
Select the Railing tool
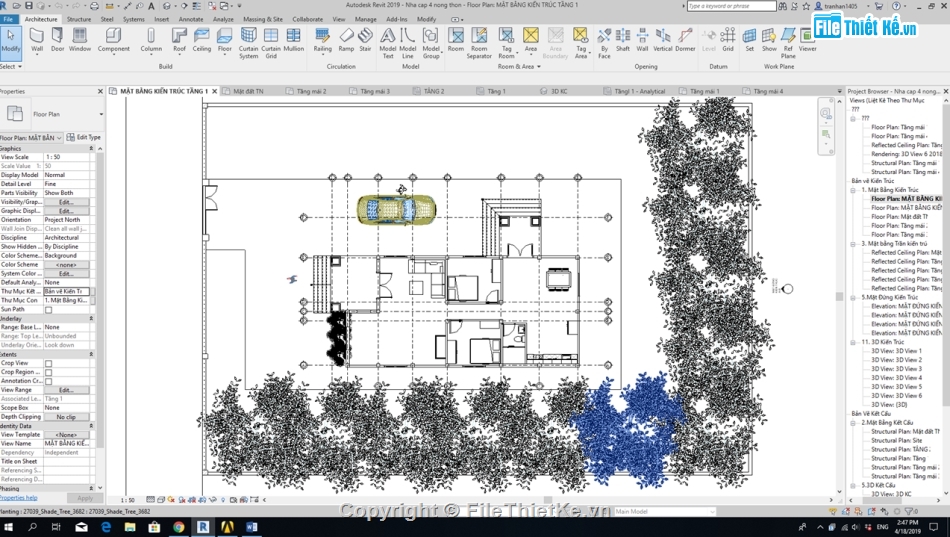click(x=322, y=40)
